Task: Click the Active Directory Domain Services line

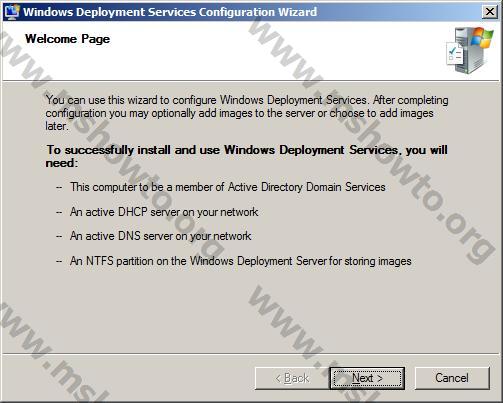Action: coord(227,187)
